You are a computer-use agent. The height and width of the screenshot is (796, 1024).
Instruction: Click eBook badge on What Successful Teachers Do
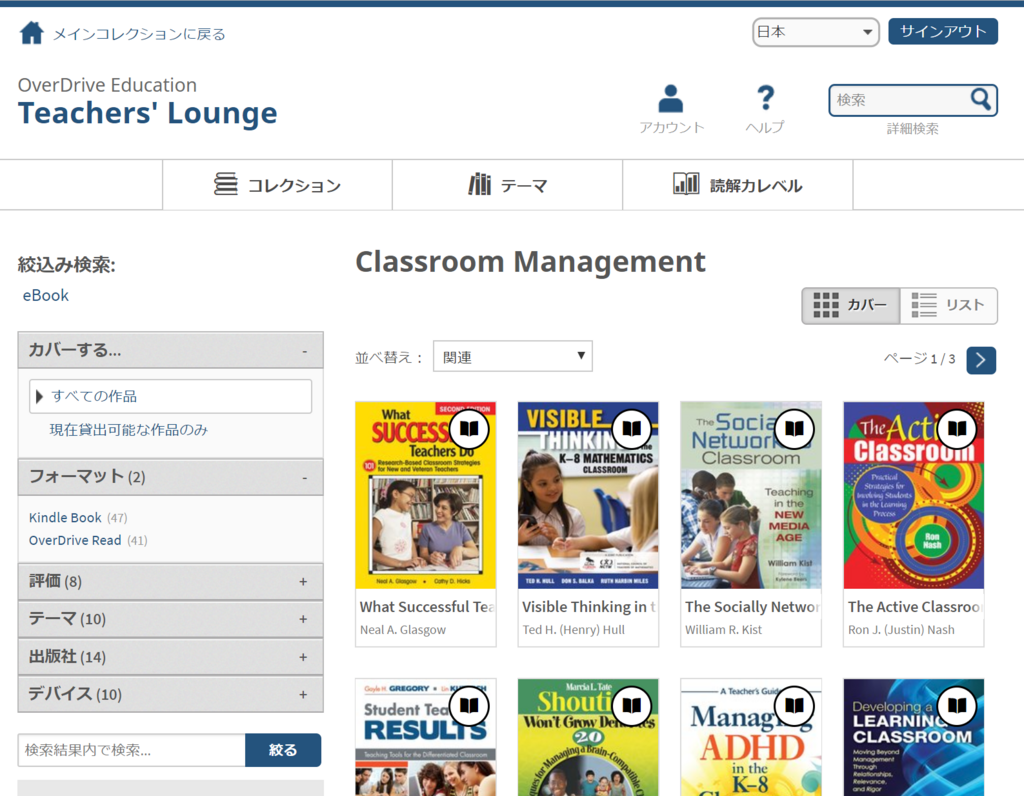[469, 429]
